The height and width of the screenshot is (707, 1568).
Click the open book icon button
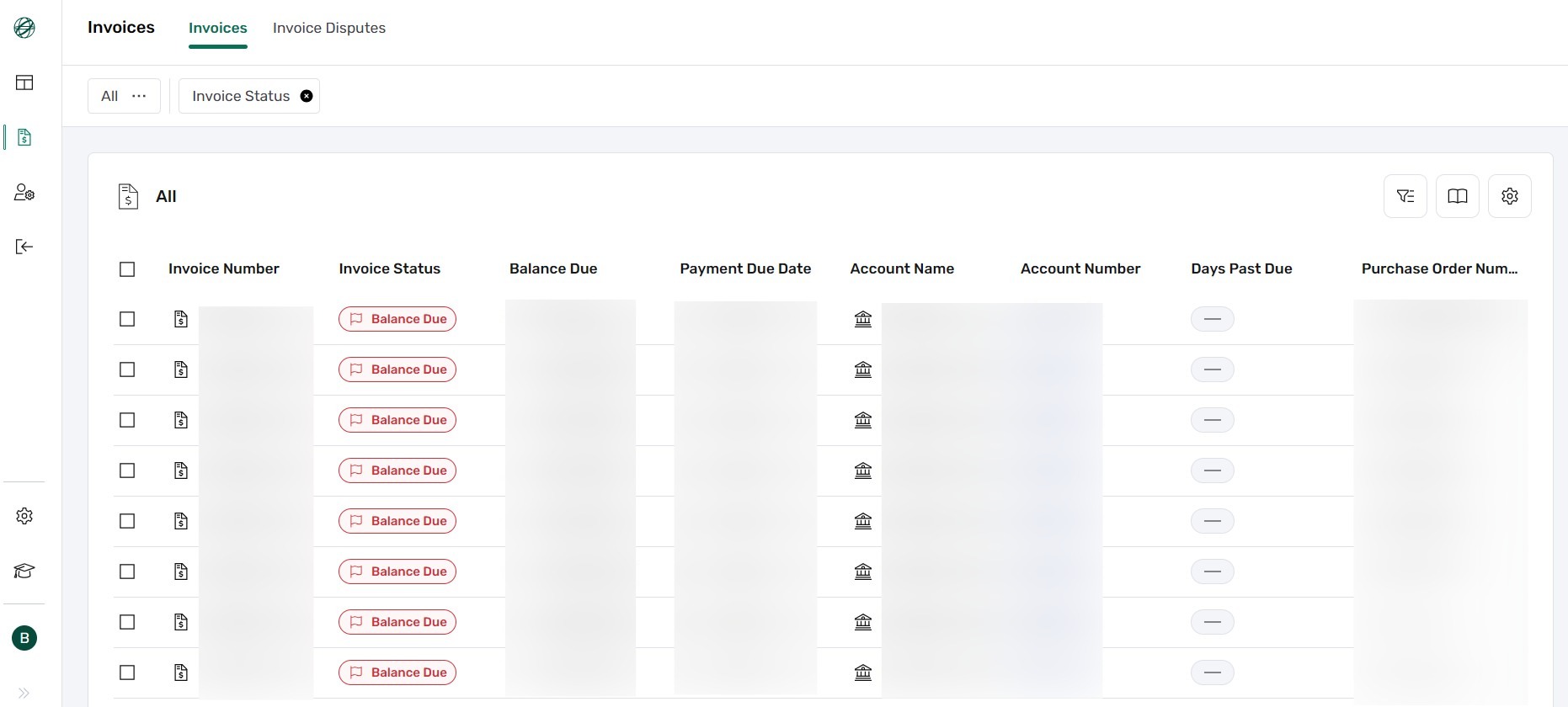(1458, 196)
